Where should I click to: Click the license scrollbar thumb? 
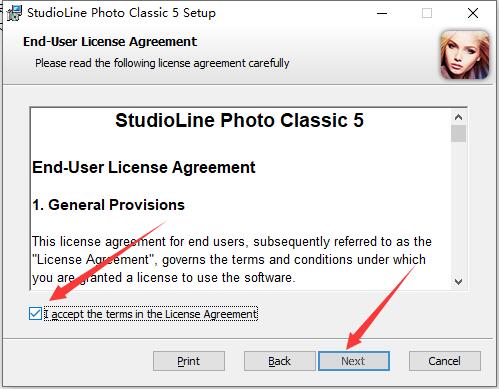458,133
